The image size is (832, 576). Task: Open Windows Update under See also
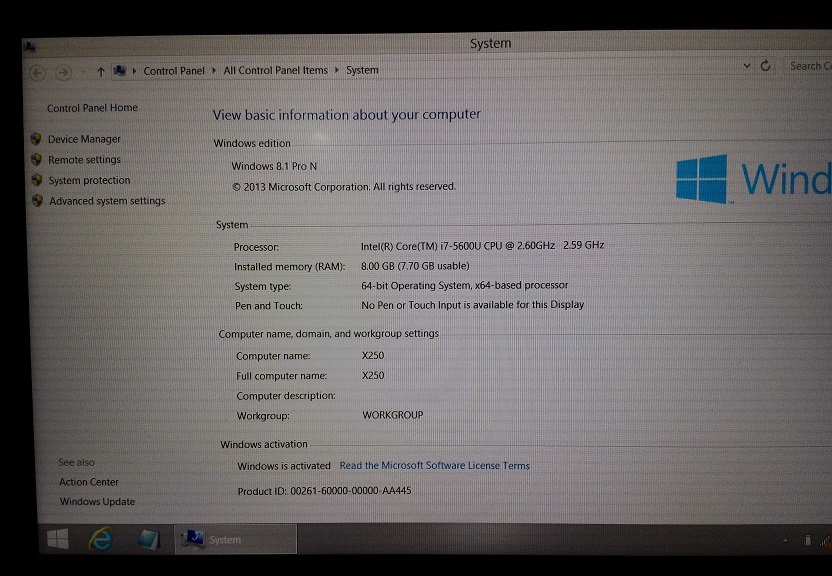click(x=97, y=502)
